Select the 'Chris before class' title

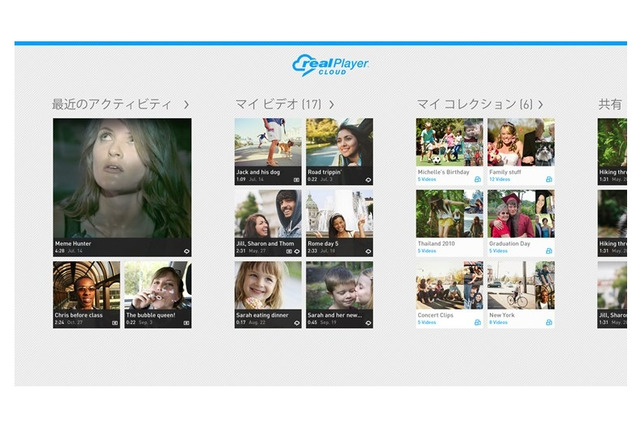(x=79, y=315)
